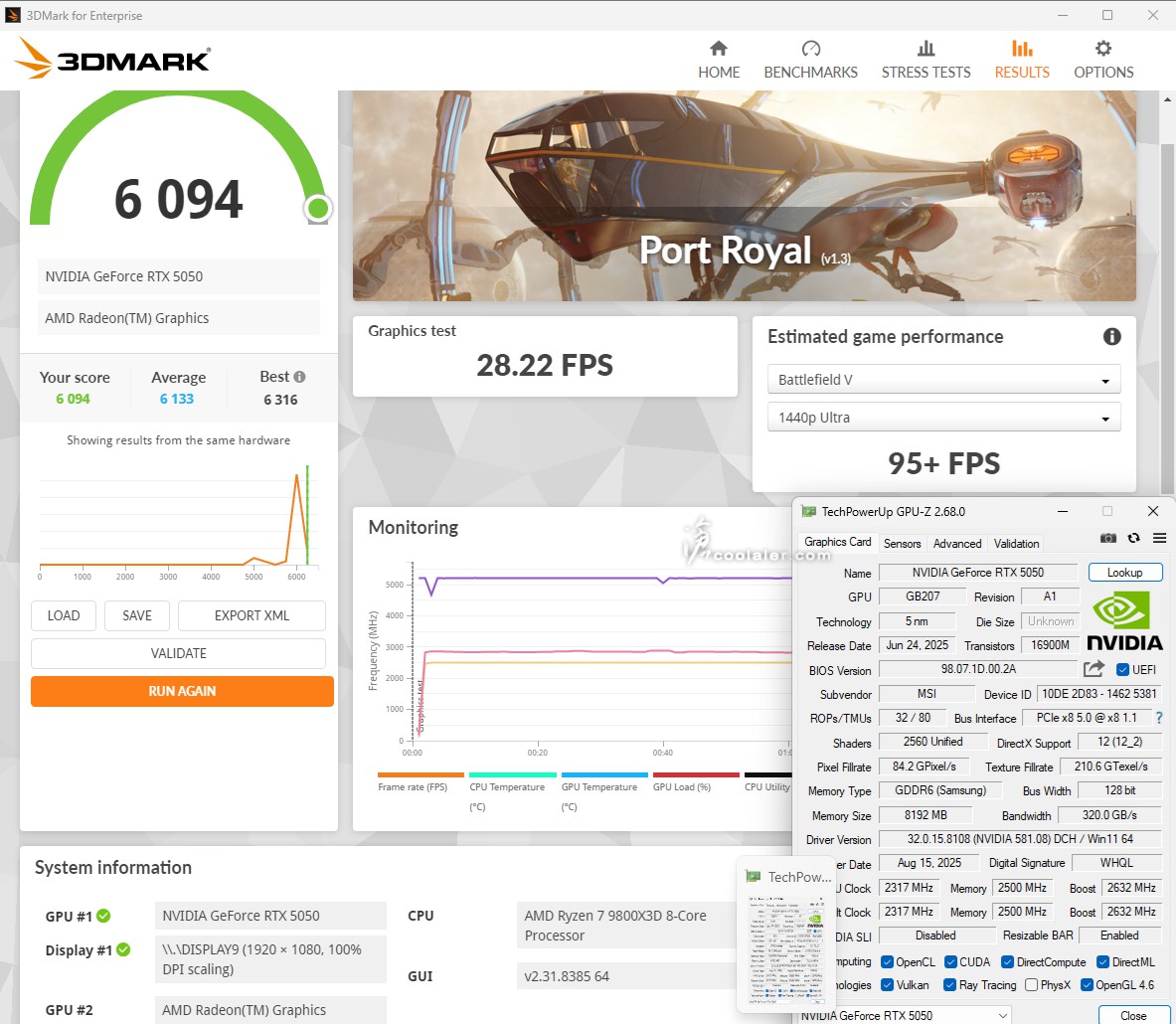Enable the PhysX checkbox
Viewport: 1176px width, 1024px height.
tap(1031, 985)
